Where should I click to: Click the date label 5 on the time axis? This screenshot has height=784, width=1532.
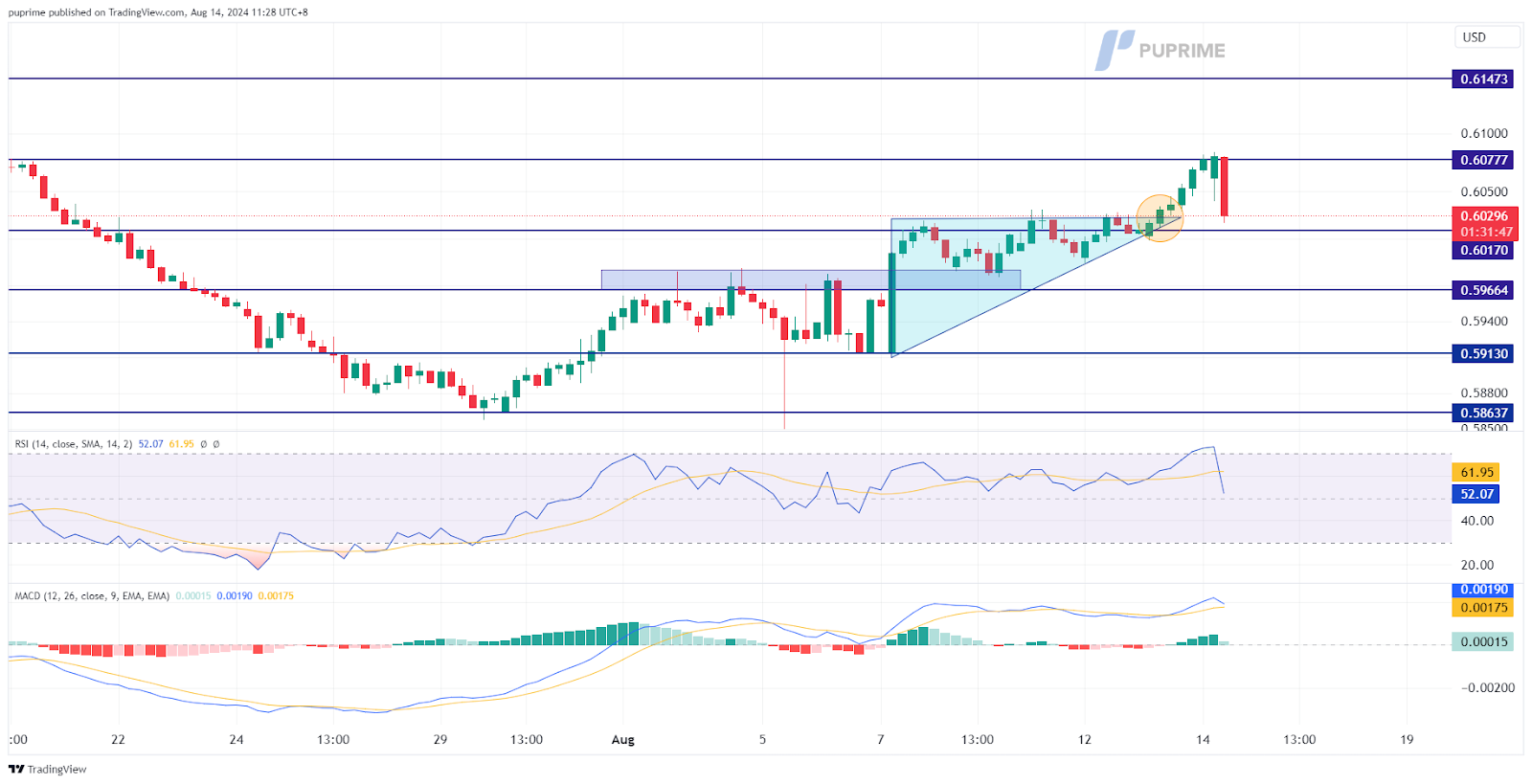pyautogui.click(x=762, y=740)
